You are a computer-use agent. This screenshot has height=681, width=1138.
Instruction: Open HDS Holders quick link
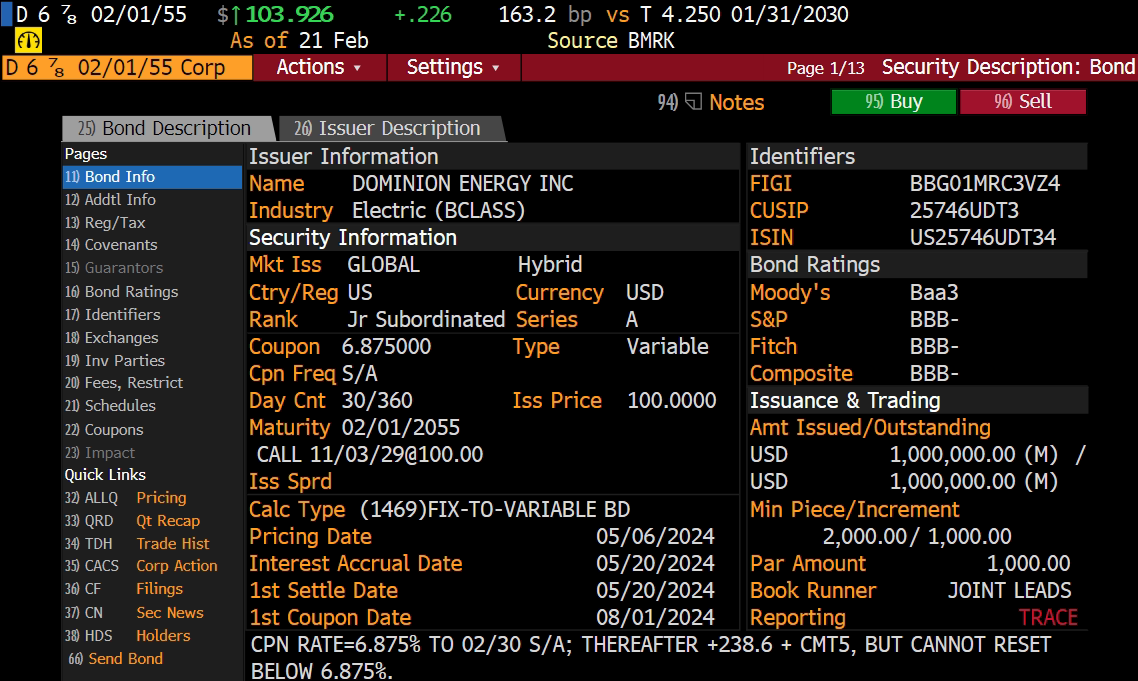[x=128, y=636]
